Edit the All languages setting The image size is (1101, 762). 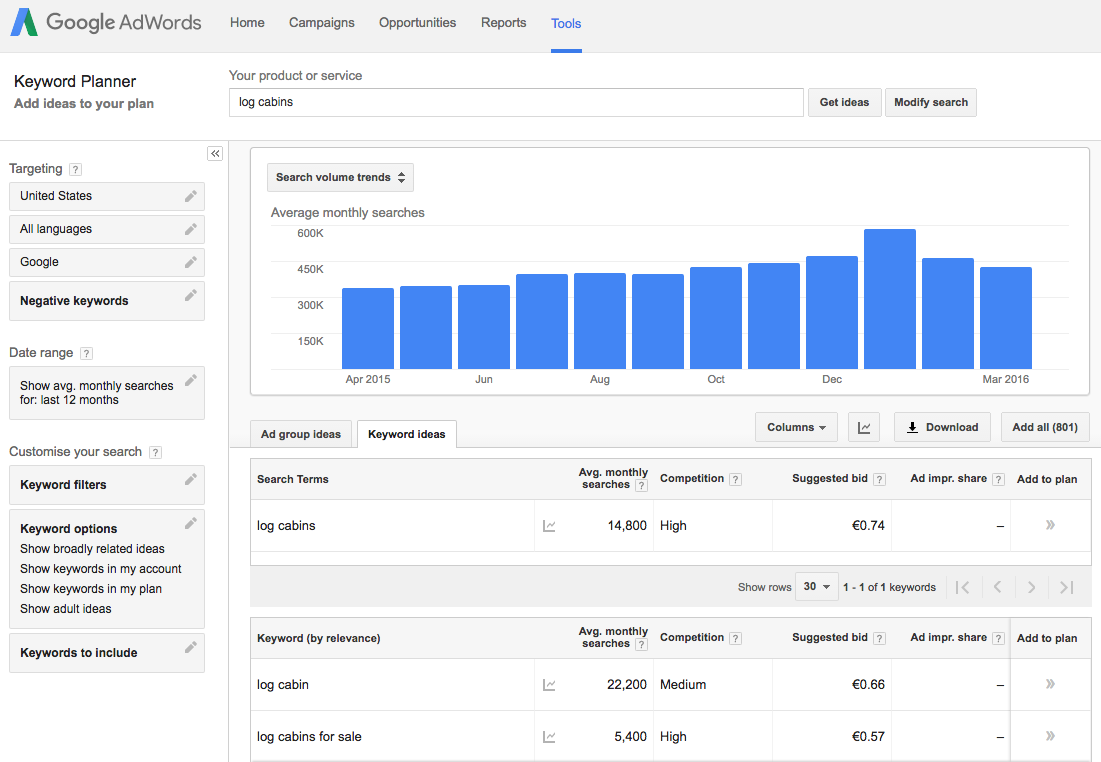click(x=190, y=229)
